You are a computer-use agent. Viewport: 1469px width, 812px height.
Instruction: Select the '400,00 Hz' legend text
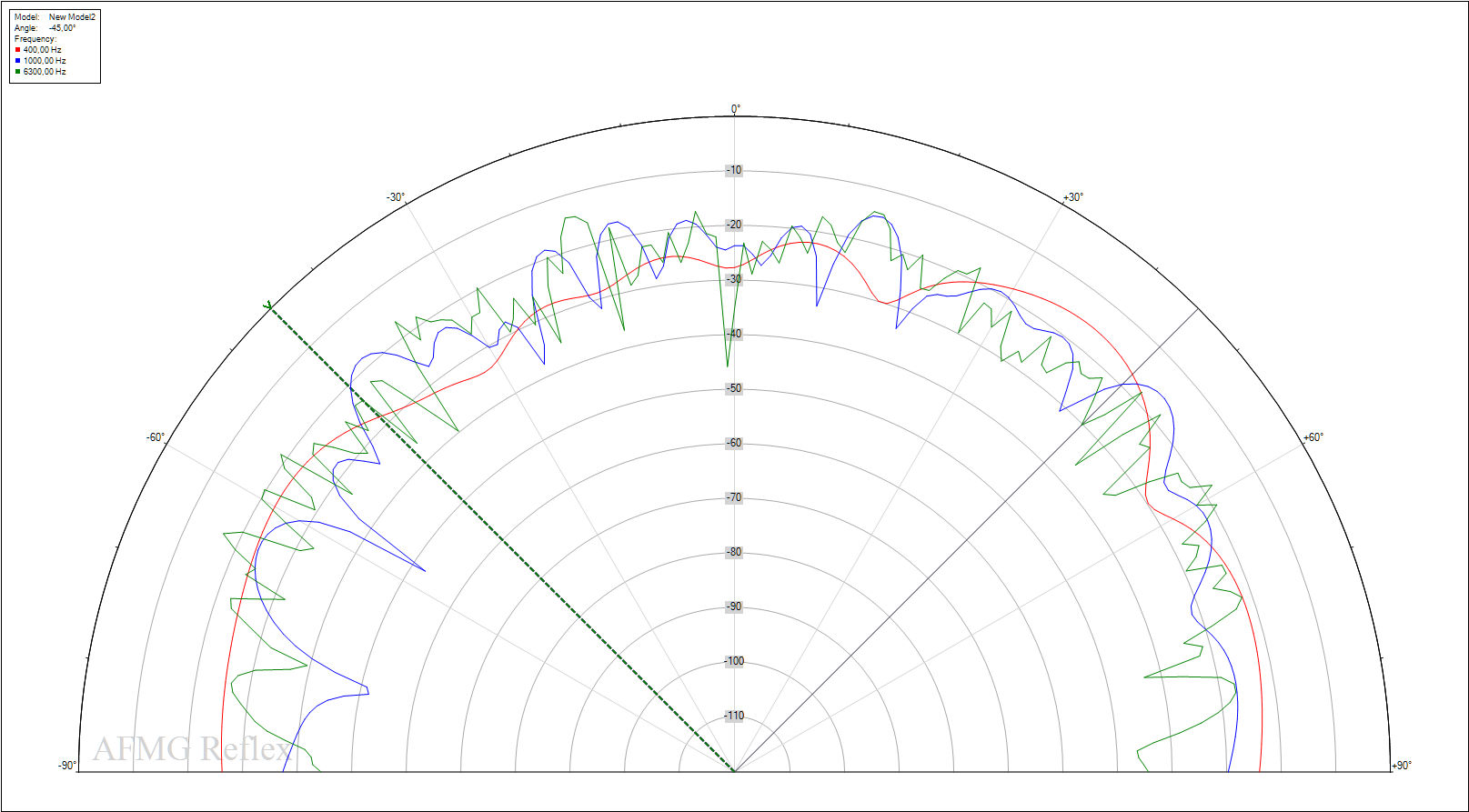point(43,50)
